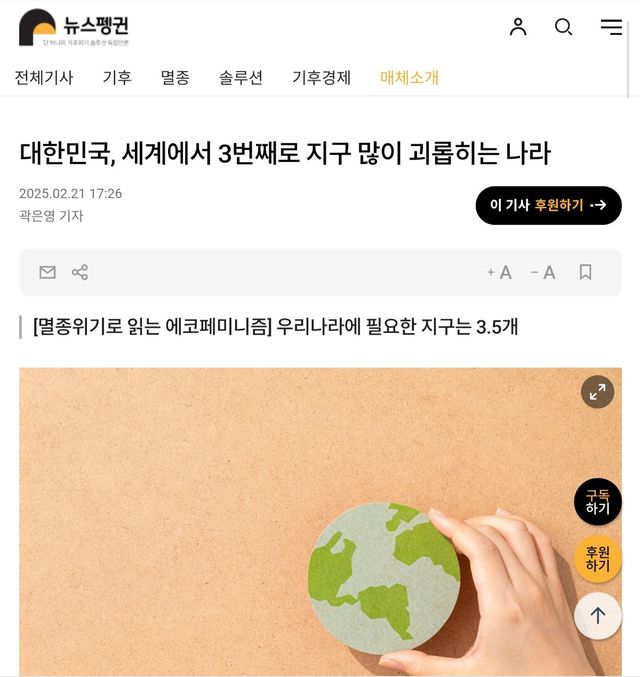Screen dimensions: 640x677
Task: Email the article via envelope icon
Action: (48, 272)
